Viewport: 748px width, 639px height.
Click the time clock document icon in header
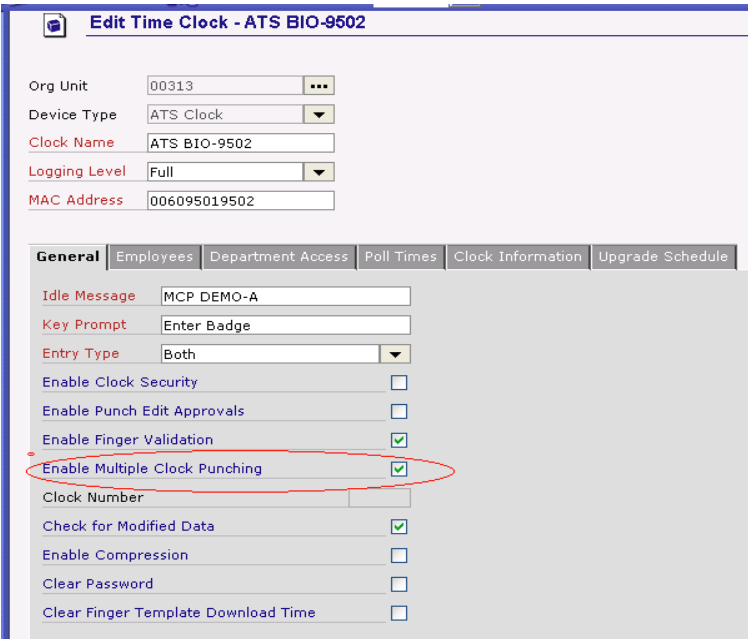pyautogui.click(x=55, y=25)
